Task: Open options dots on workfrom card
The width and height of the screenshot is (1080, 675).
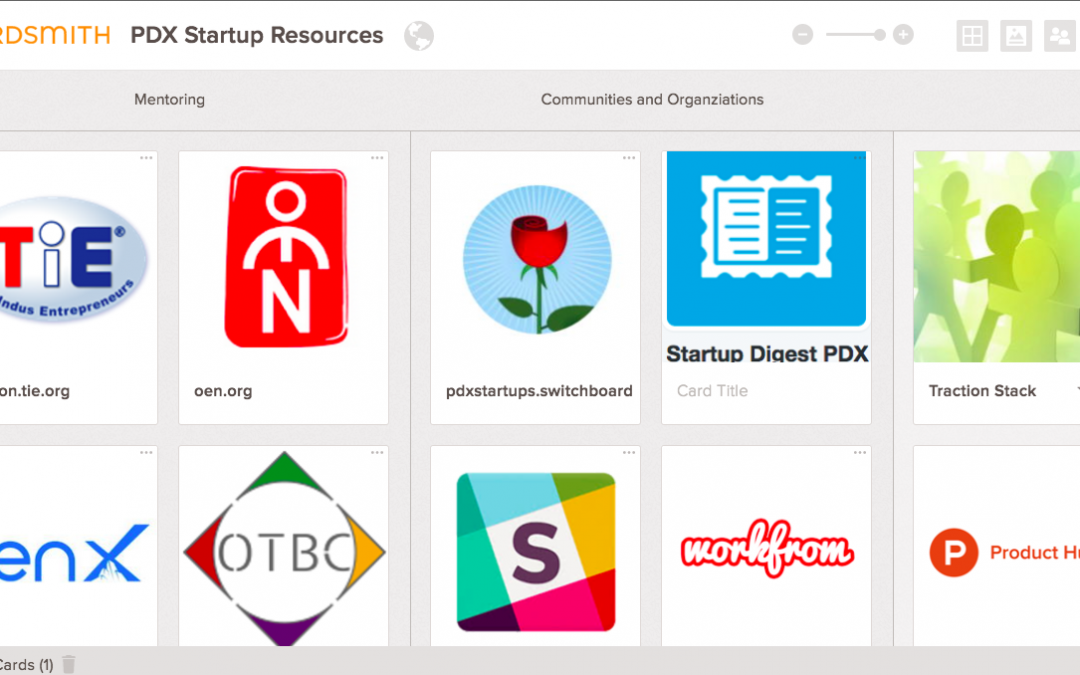Action: tap(860, 453)
